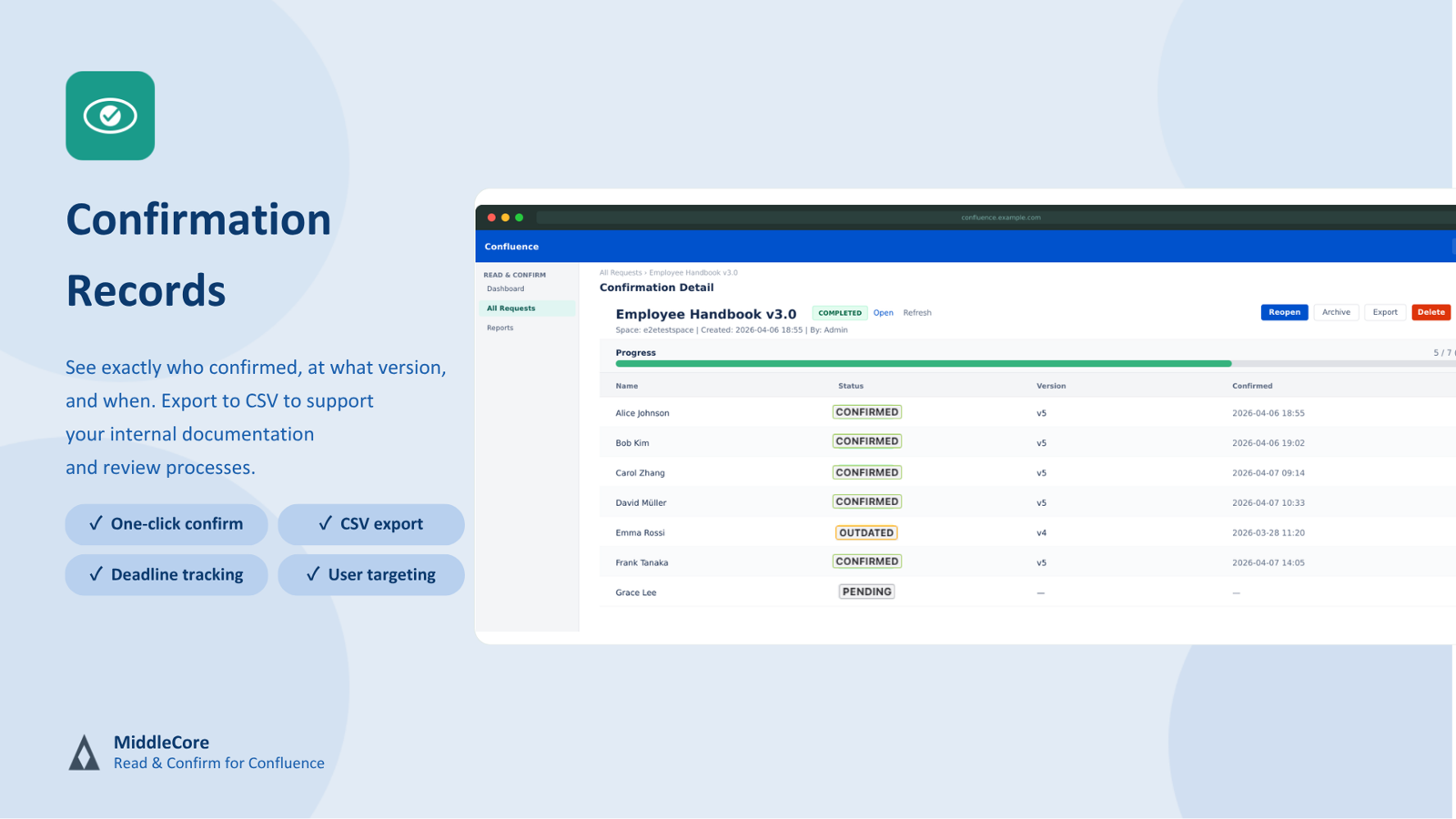Viewport: 1456px width, 819px height.
Task: Click the Employee Handbook v3.0 title
Action: point(706,314)
